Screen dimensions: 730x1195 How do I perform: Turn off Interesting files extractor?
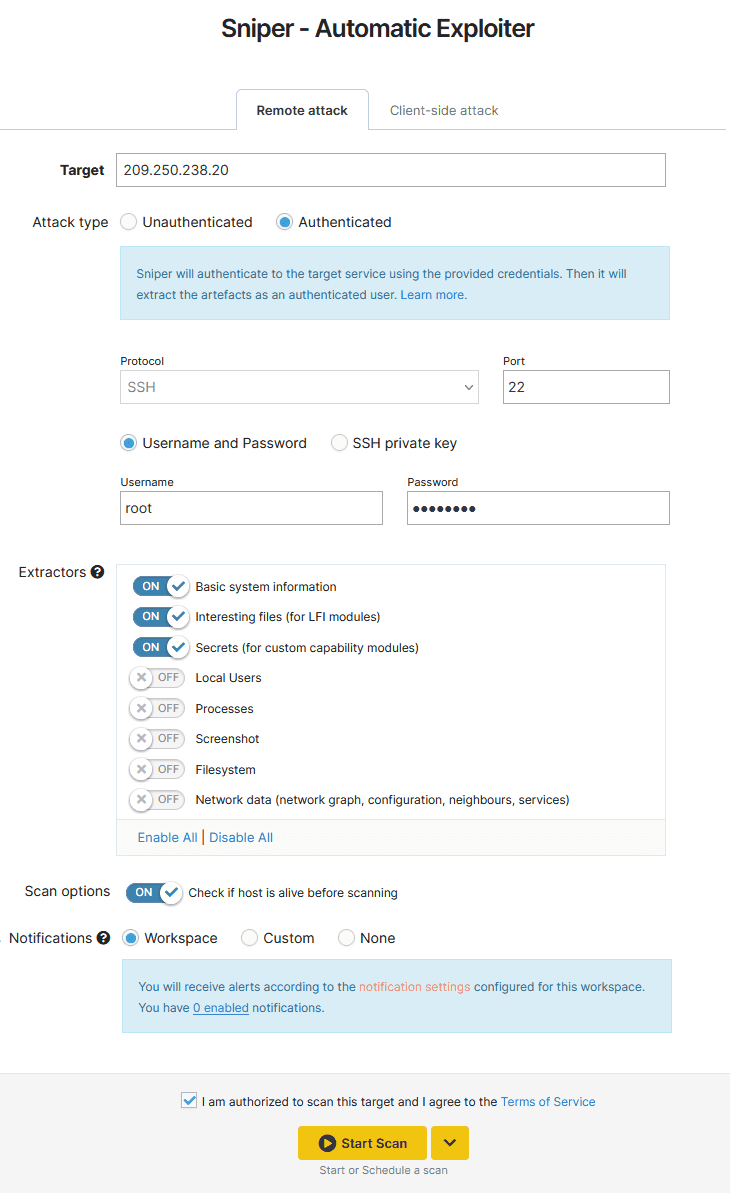160,617
